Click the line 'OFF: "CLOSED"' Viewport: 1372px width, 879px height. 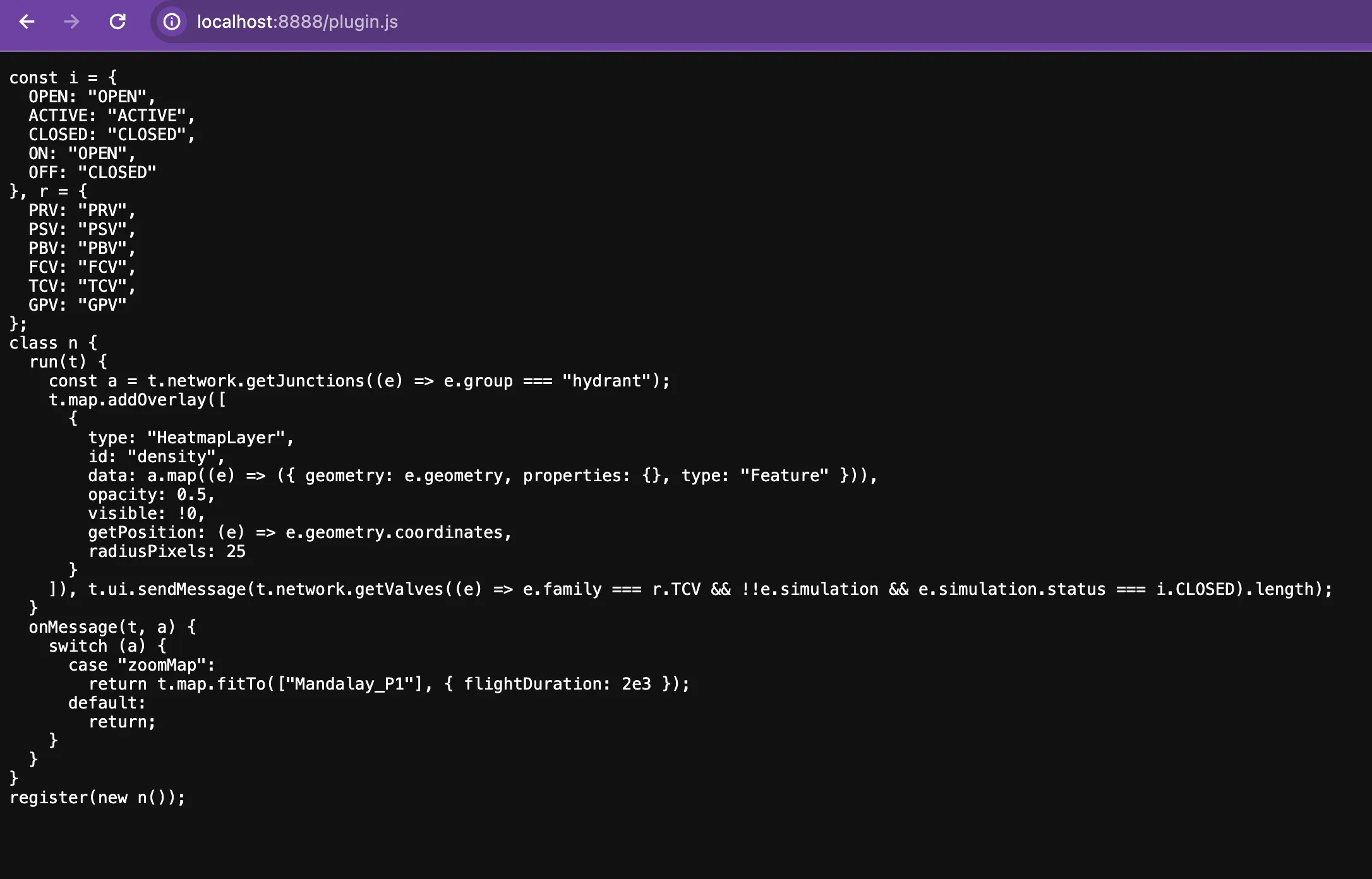click(x=92, y=172)
